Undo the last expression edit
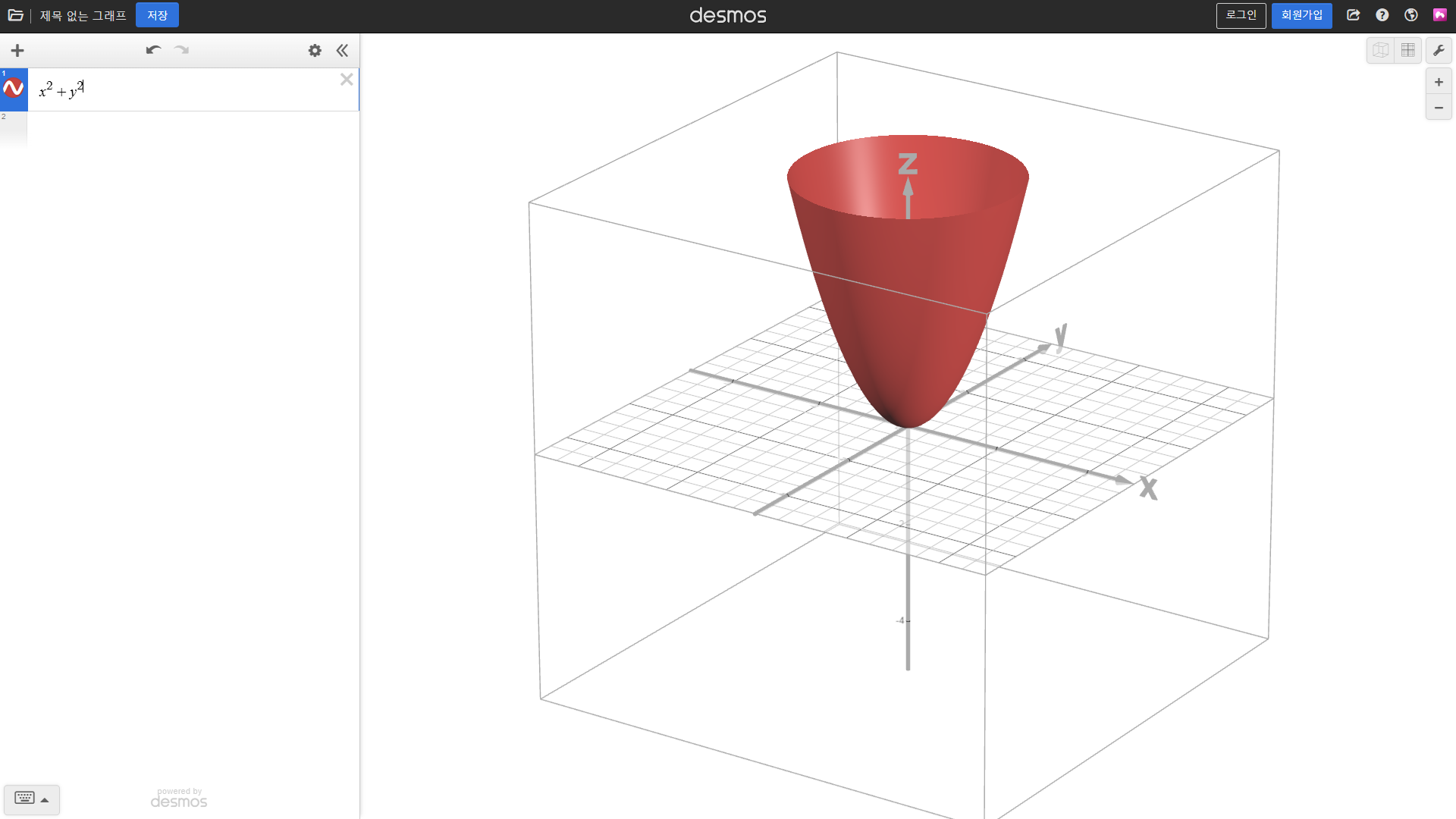The width and height of the screenshot is (1456, 819). [153, 50]
